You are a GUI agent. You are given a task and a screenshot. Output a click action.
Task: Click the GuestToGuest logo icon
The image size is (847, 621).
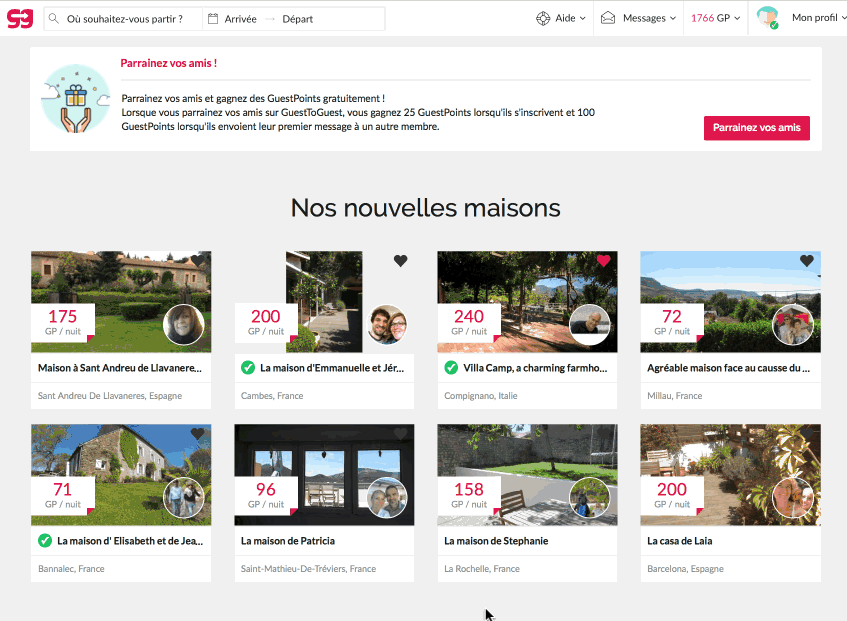(20, 18)
